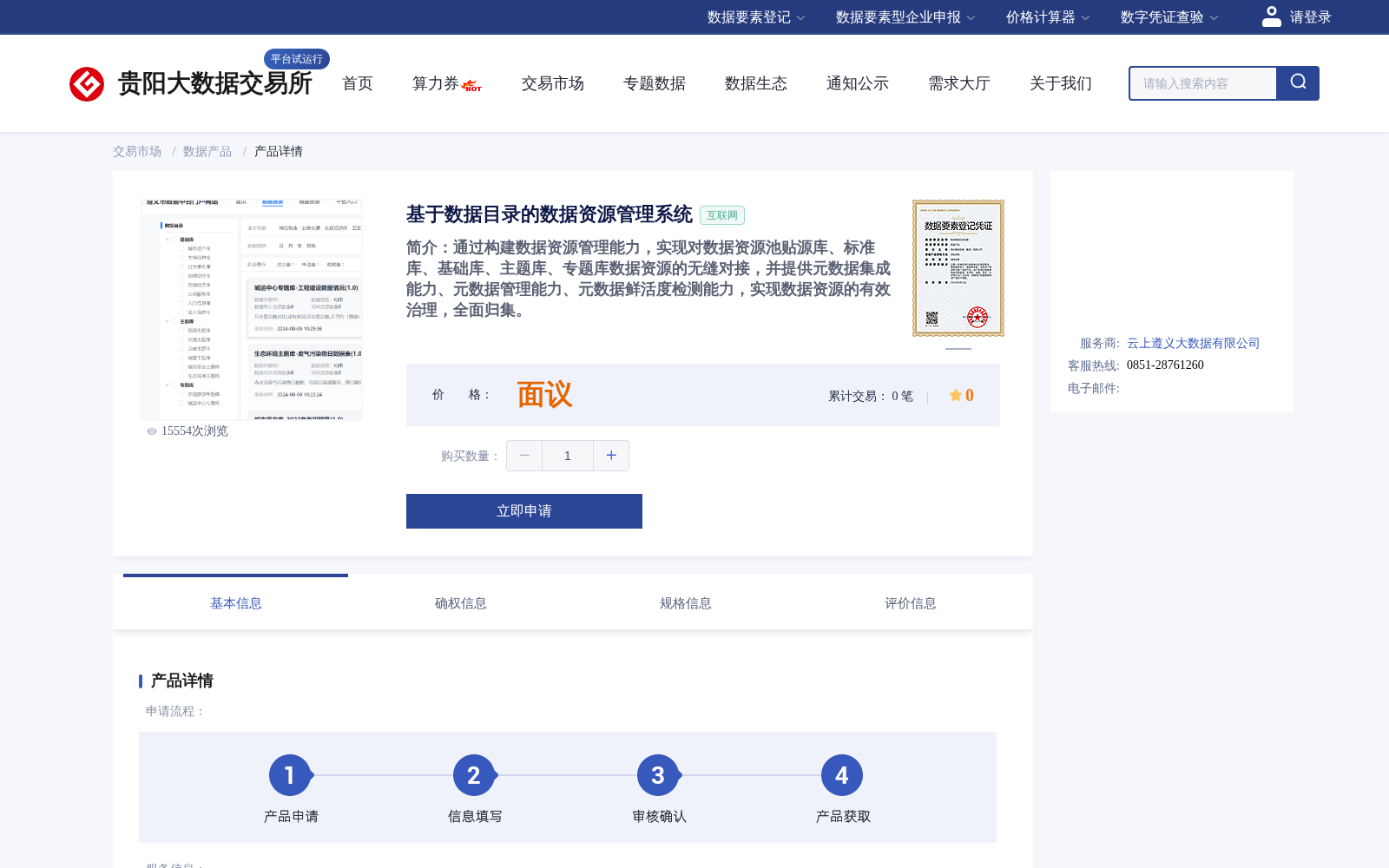Click the 产品详情 section heading
1389x868 pixels.
pyautogui.click(x=182, y=681)
